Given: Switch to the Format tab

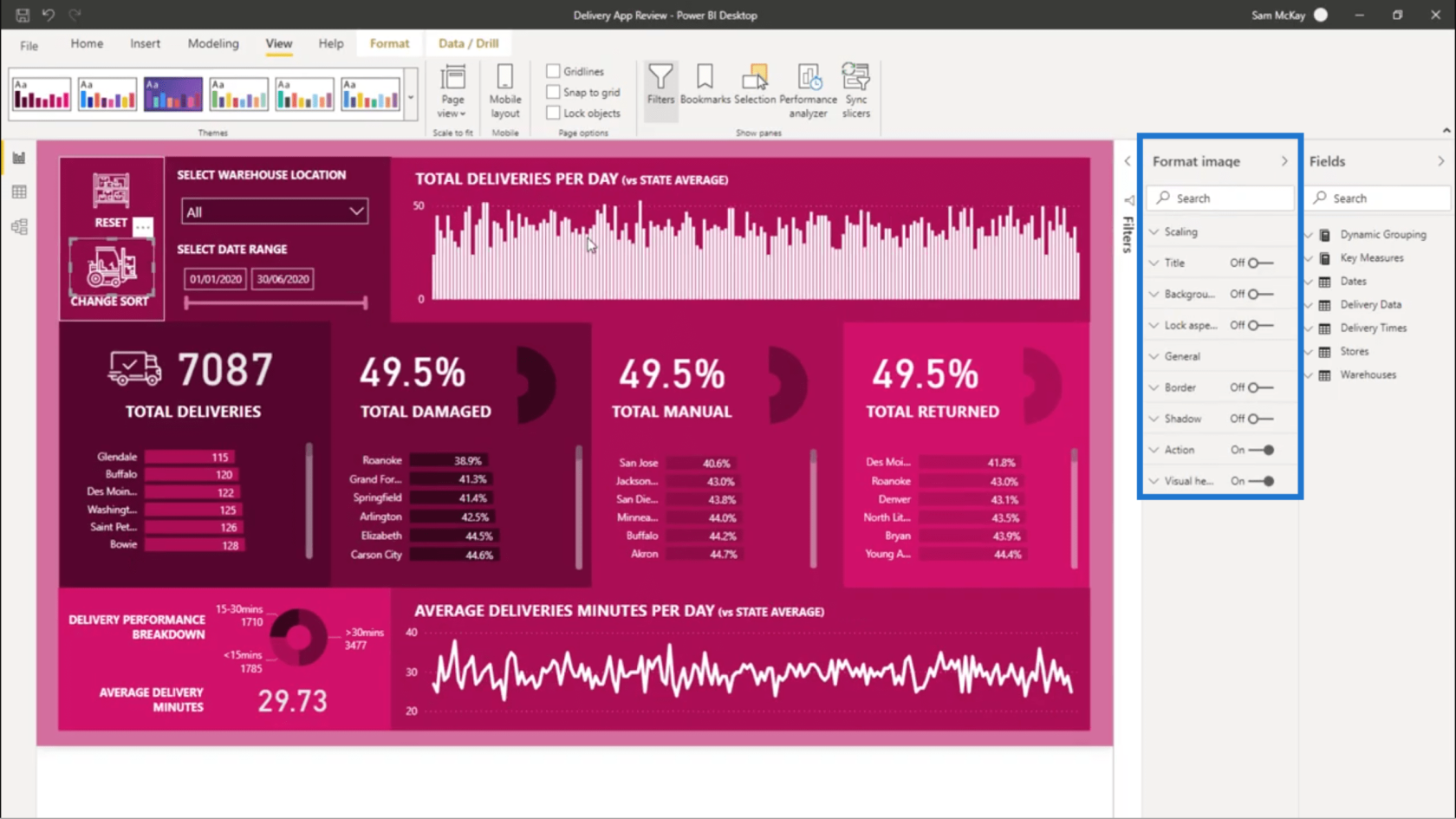Looking at the screenshot, I should tap(389, 43).
